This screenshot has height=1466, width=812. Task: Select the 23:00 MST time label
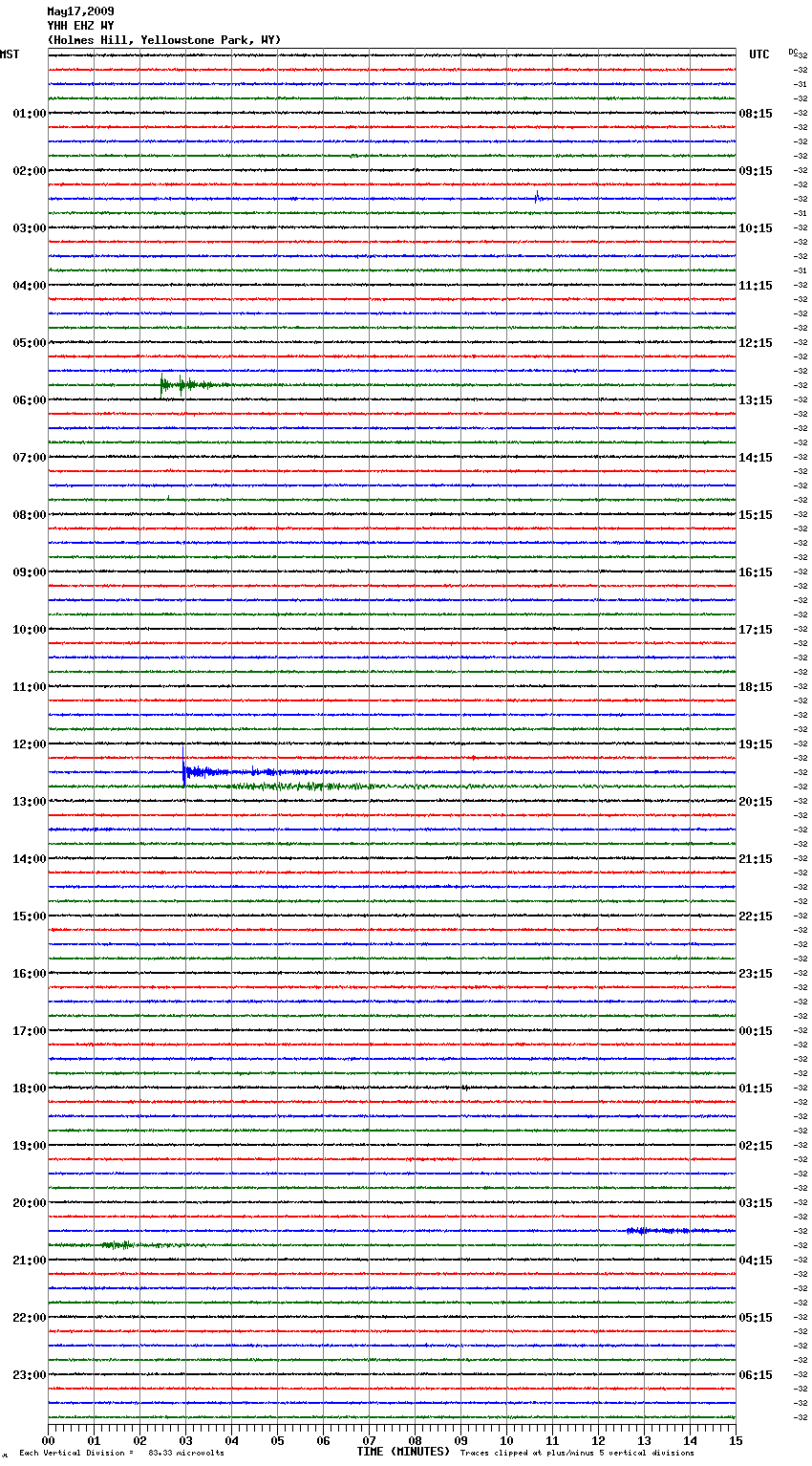coord(30,1375)
